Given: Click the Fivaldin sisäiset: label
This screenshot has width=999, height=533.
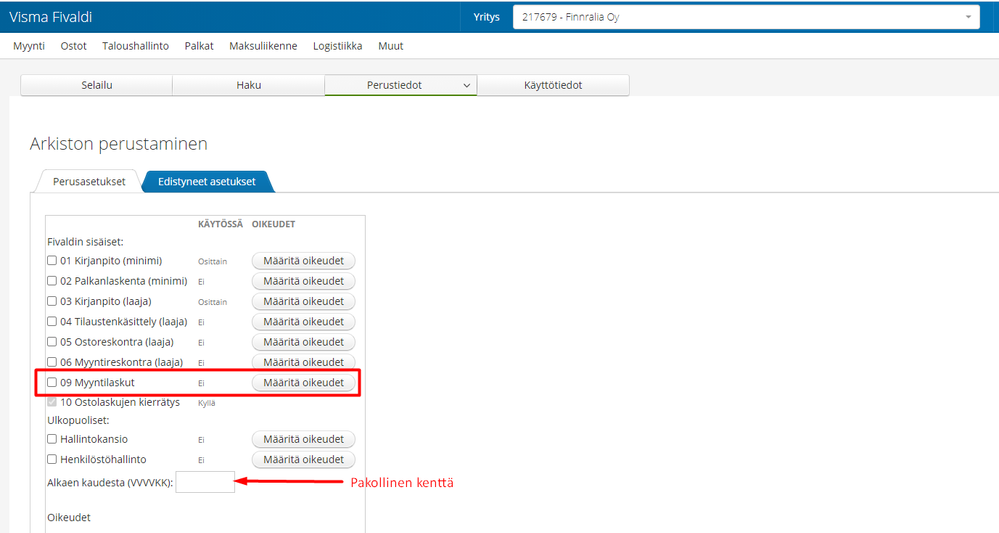Looking at the screenshot, I should click(x=85, y=242).
